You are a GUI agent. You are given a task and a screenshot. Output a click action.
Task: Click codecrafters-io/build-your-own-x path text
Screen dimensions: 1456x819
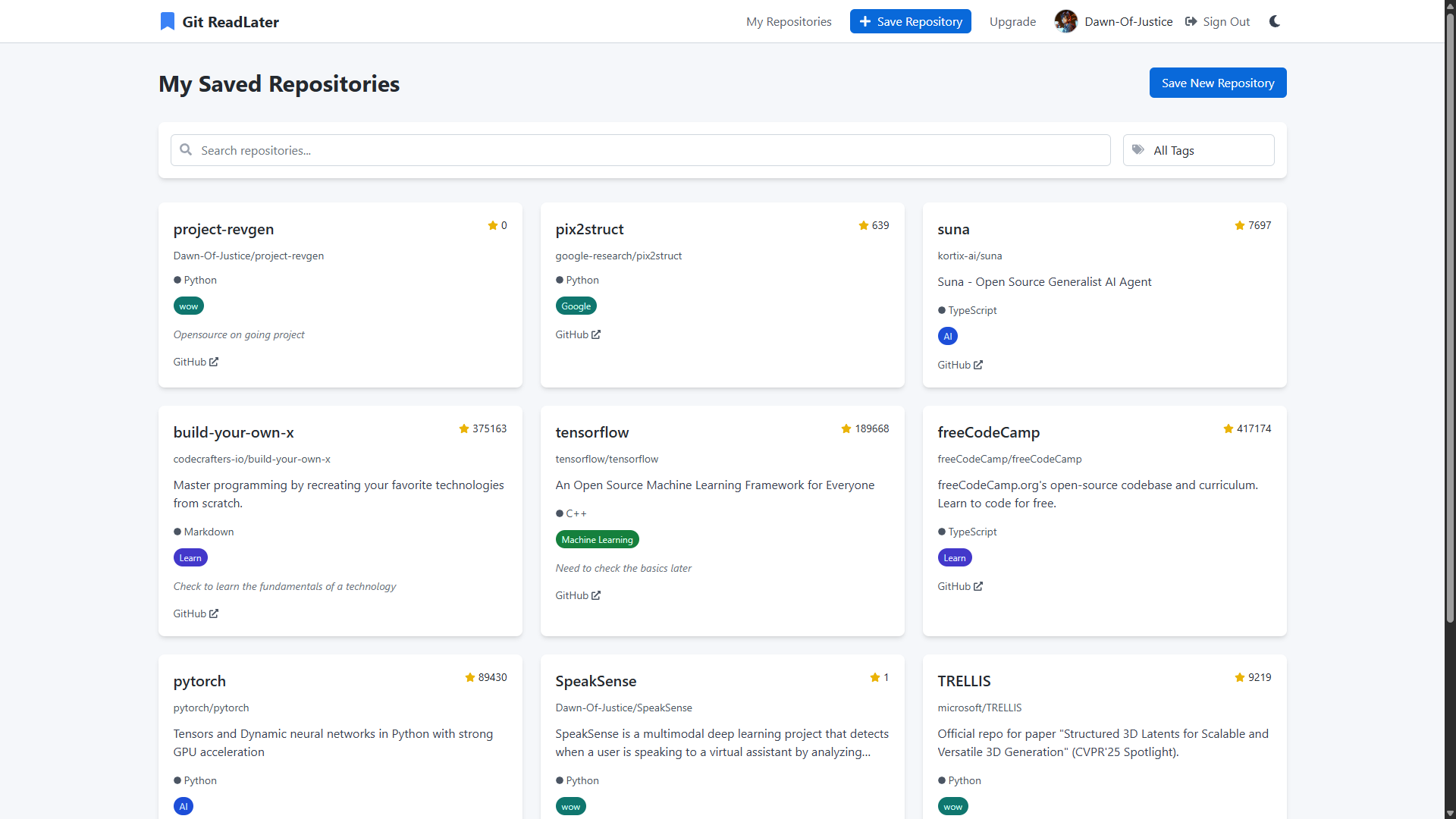tap(252, 459)
